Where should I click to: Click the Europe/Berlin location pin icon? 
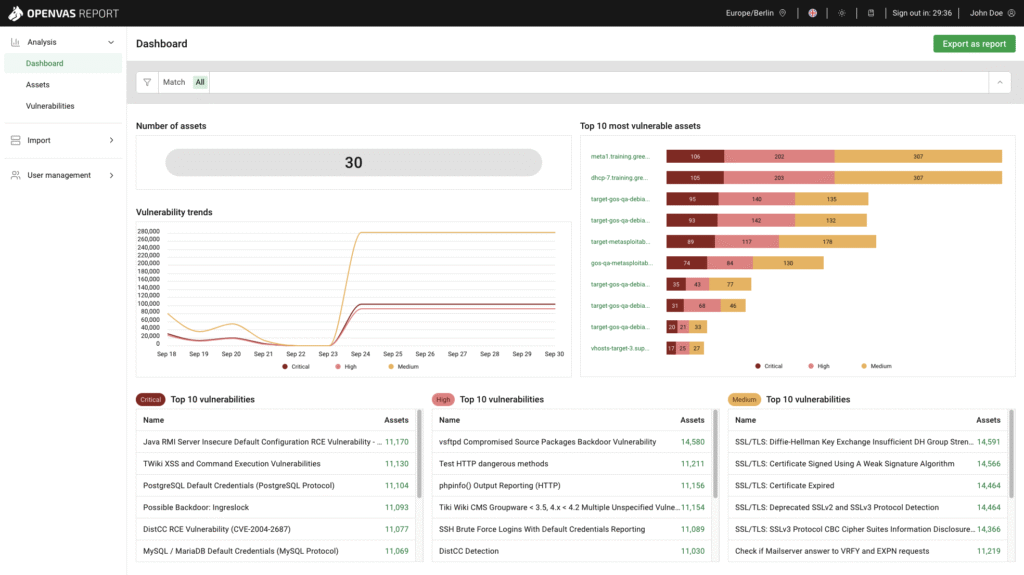tap(783, 13)
